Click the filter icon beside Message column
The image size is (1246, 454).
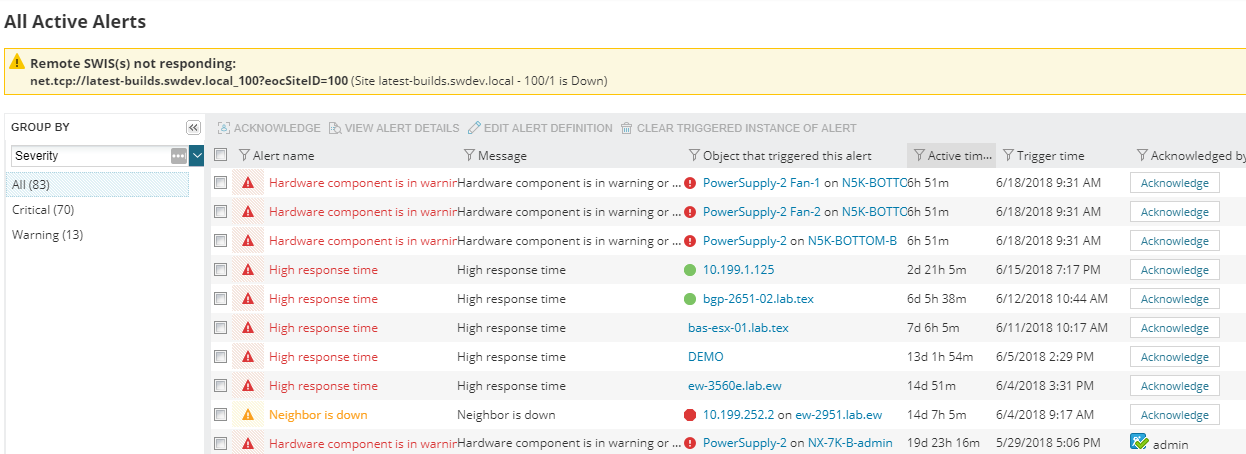[x=469, y=155]
